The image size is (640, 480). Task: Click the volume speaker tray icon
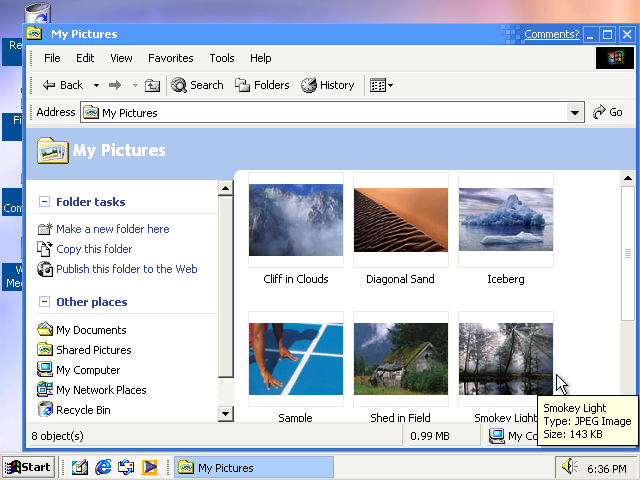[569, 467]
